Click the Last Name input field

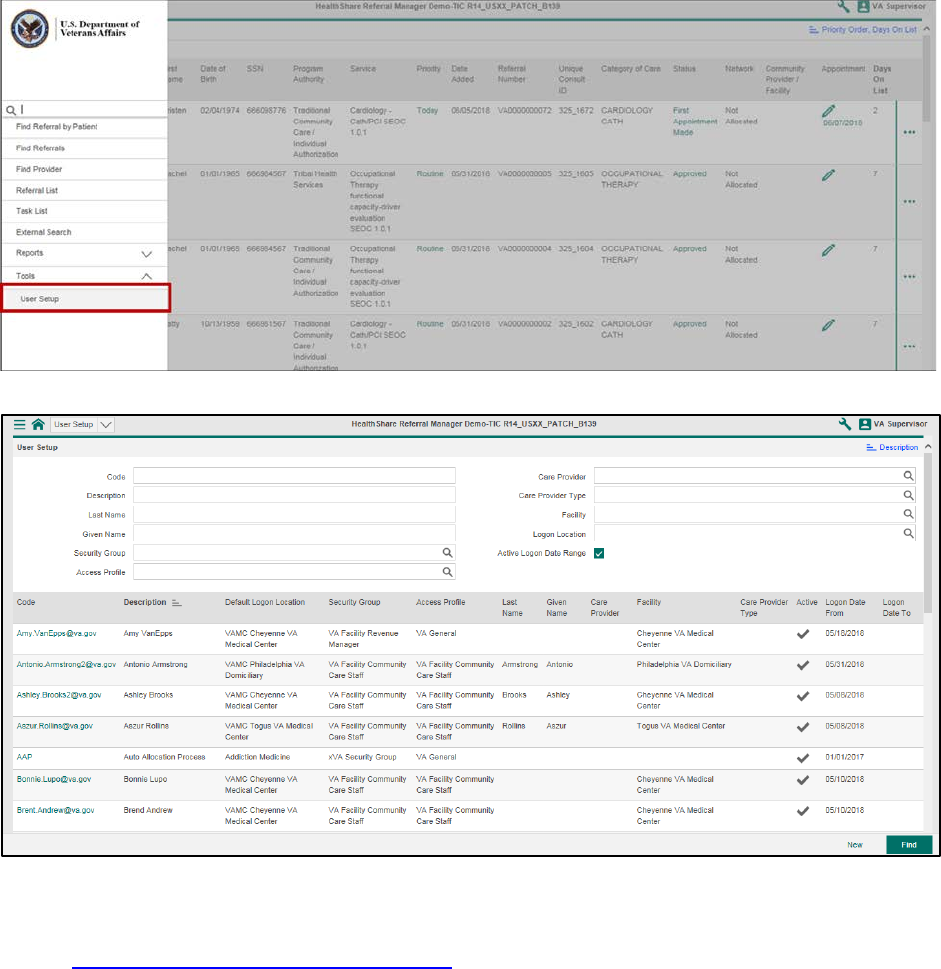click(x=294, y=514)
